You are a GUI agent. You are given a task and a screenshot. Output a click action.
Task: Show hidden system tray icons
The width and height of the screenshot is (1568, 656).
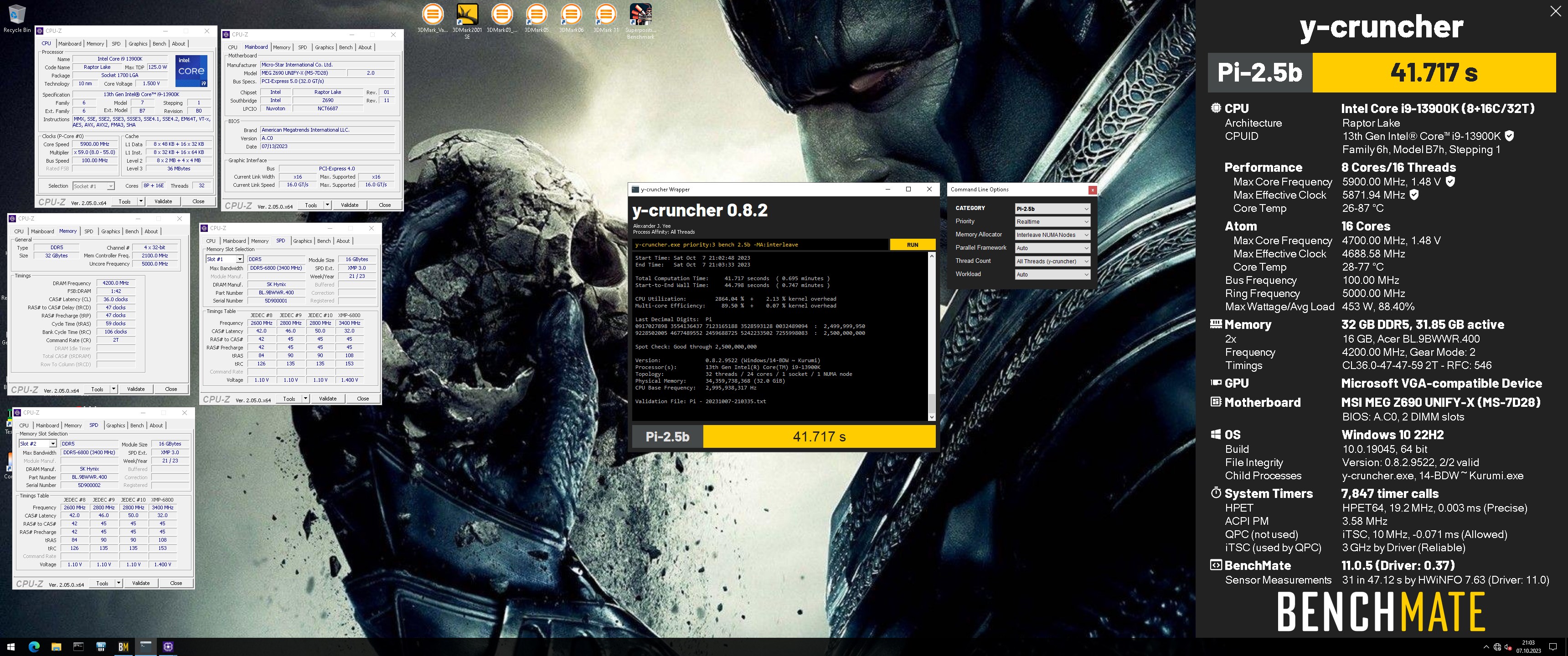[1486, 647]
